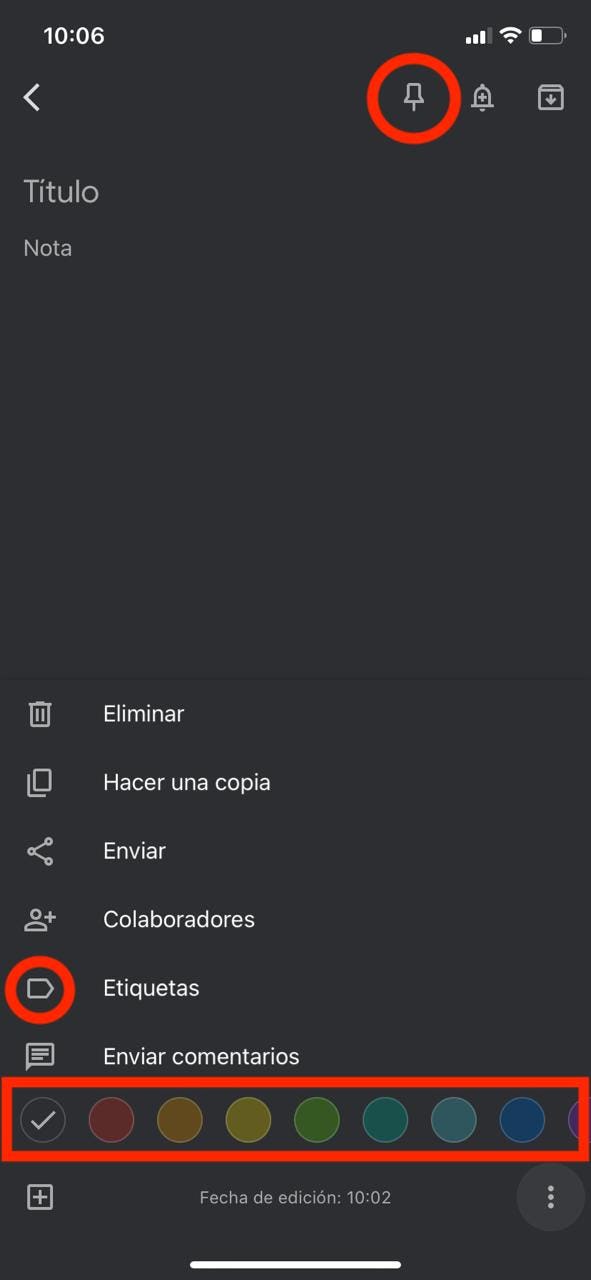Screen dimensions: 591x1280
Task: Pin the note using the pin icon
Action: [x=413, y=97]
